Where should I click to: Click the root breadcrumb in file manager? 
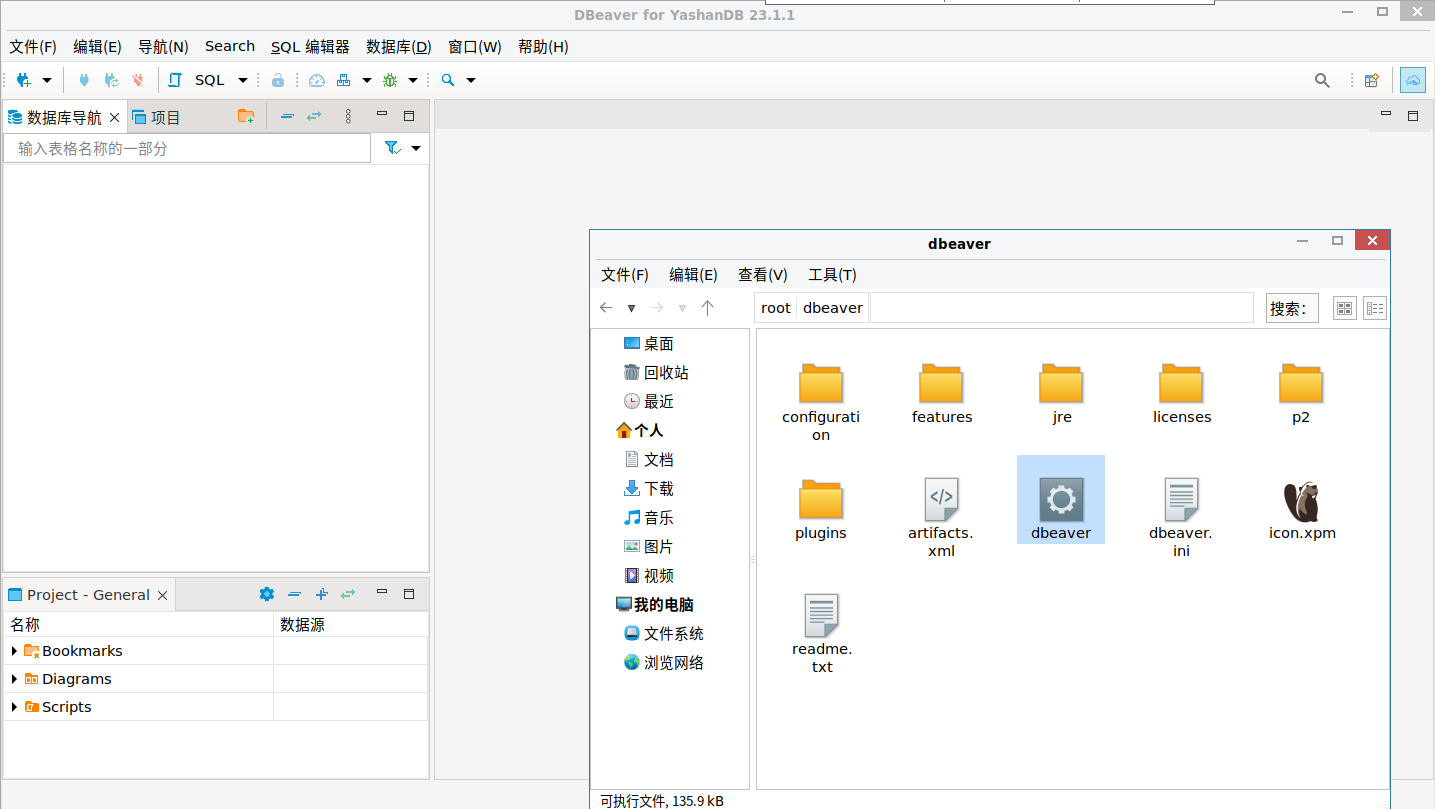[x=776, y=308]
